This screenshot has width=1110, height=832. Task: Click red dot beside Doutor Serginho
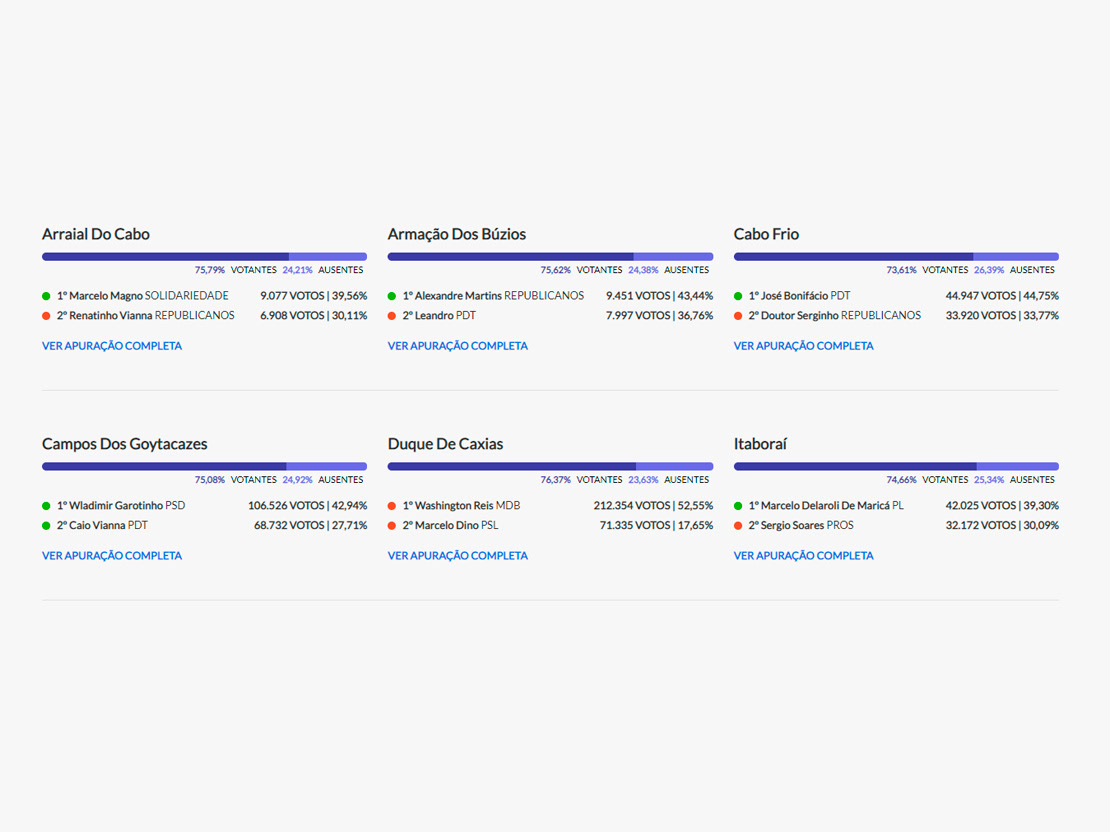click(738, 316)
